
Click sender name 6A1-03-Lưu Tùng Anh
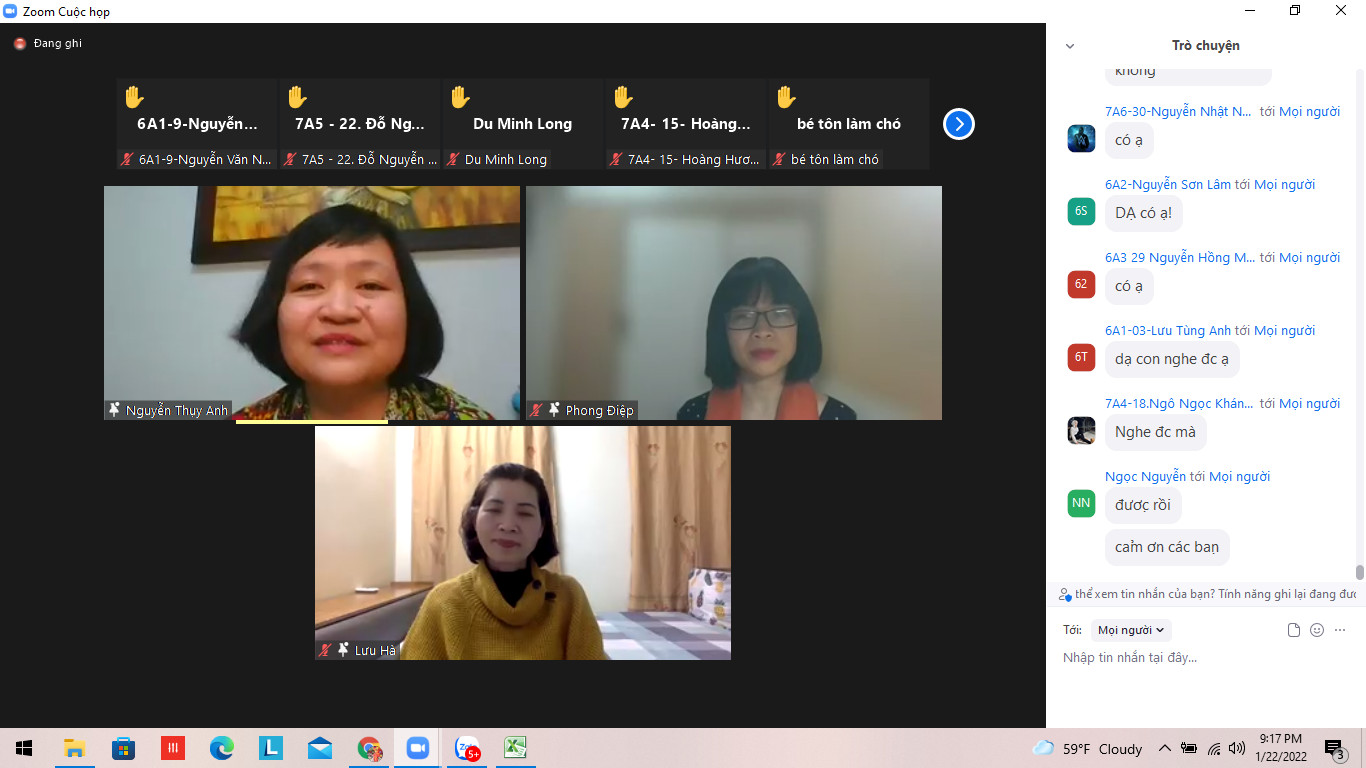1167,331
